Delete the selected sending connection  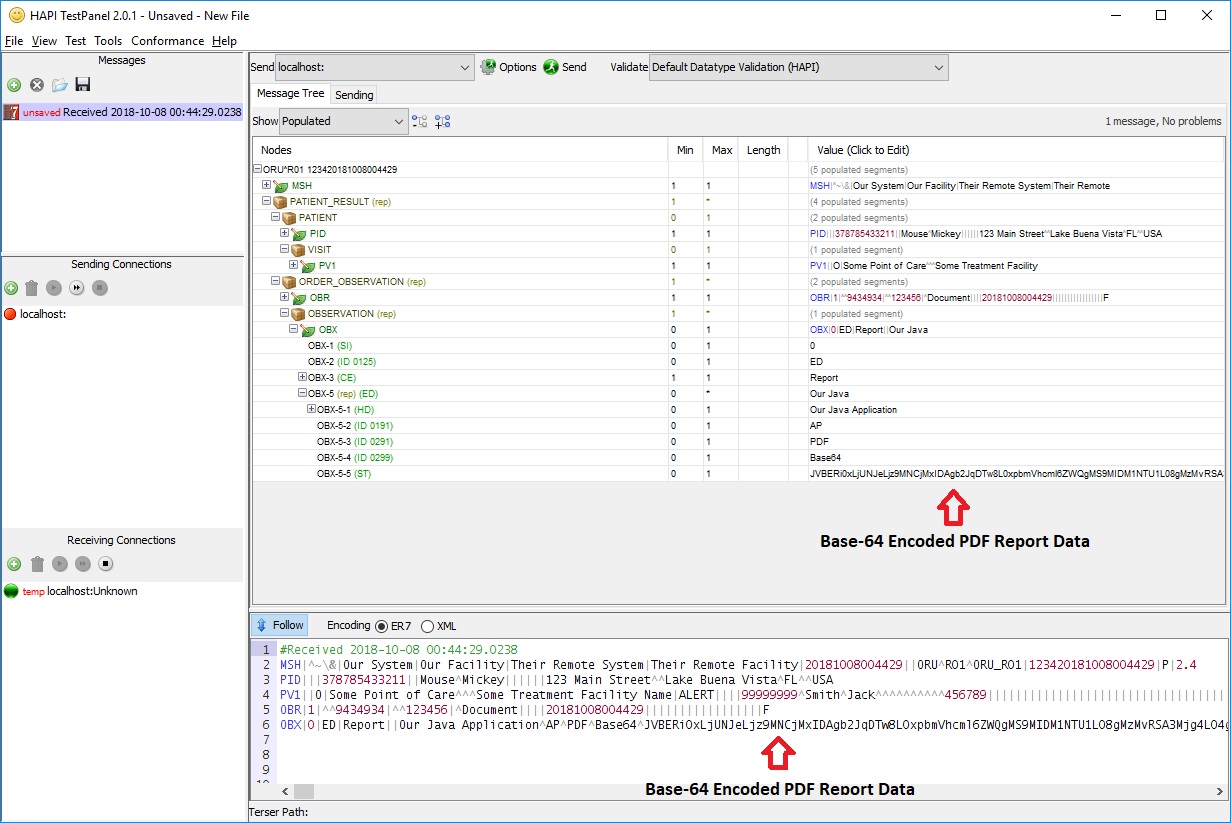[30, 288]
